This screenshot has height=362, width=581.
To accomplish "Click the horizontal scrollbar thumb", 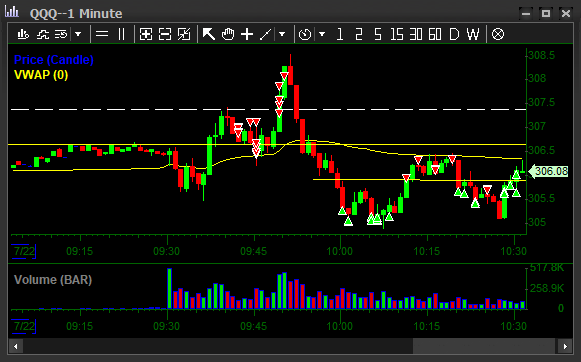I will 484,347.
